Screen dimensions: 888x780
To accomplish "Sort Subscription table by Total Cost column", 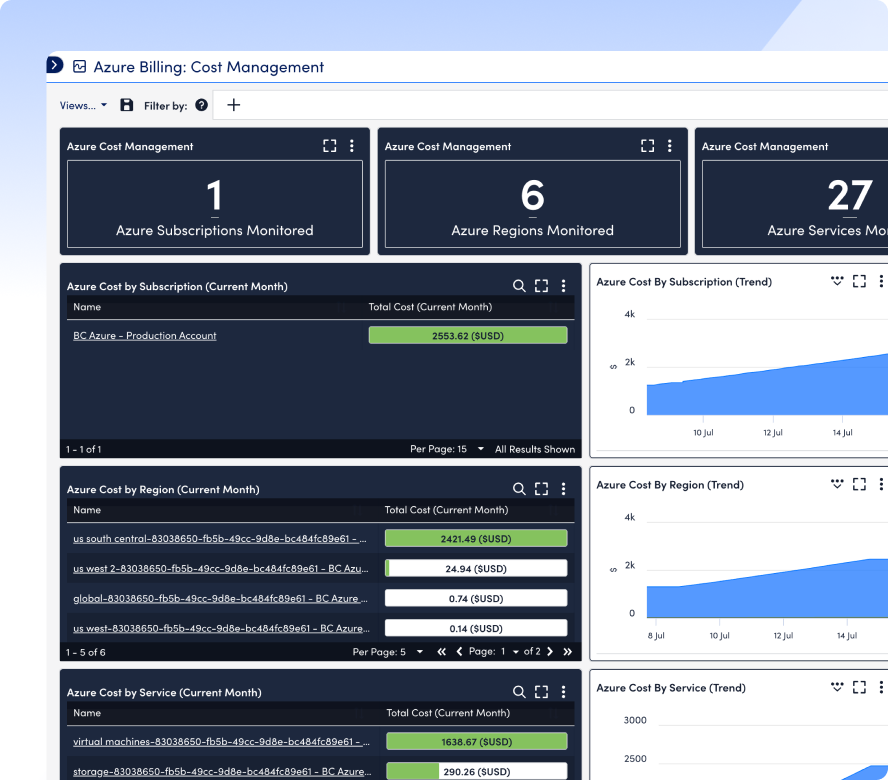I will pos(430,307).
